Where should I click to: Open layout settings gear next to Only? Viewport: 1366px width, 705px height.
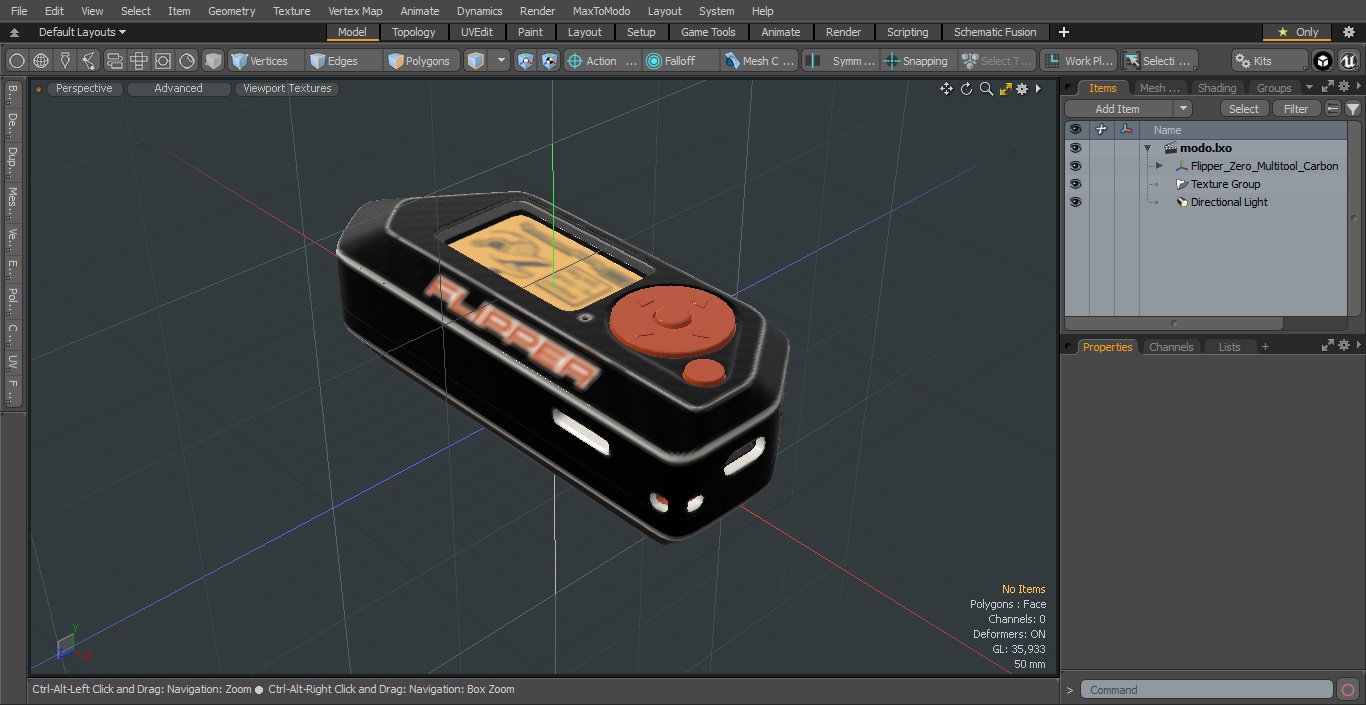[x=1348, y=32]
